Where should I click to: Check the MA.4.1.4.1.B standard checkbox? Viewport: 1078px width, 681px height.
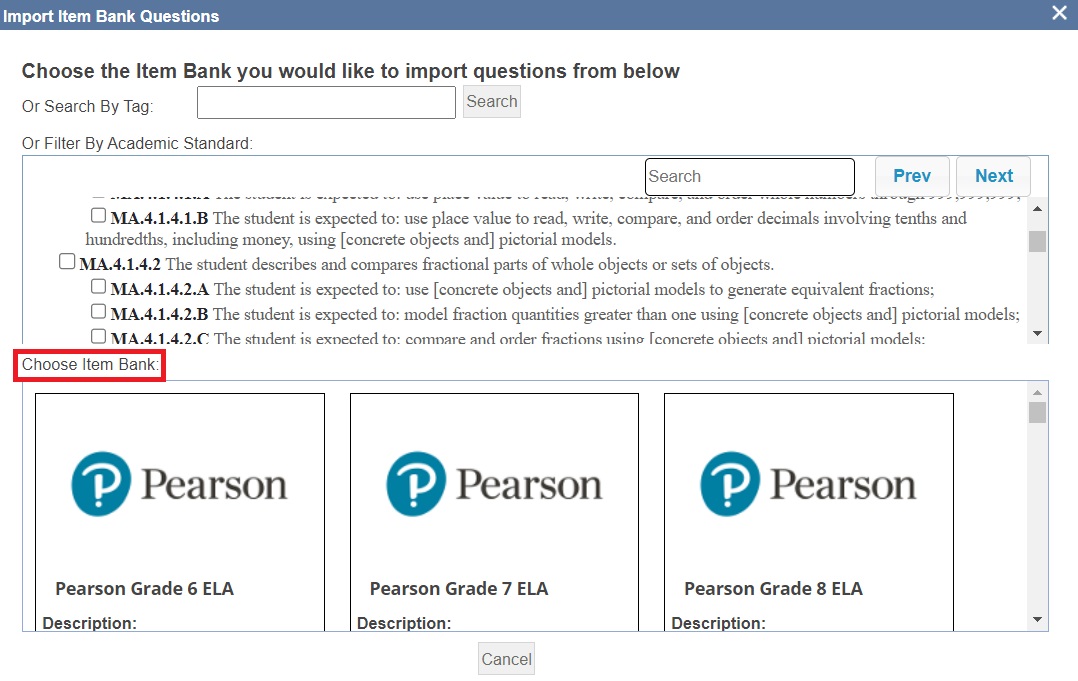tap(98, 216)
